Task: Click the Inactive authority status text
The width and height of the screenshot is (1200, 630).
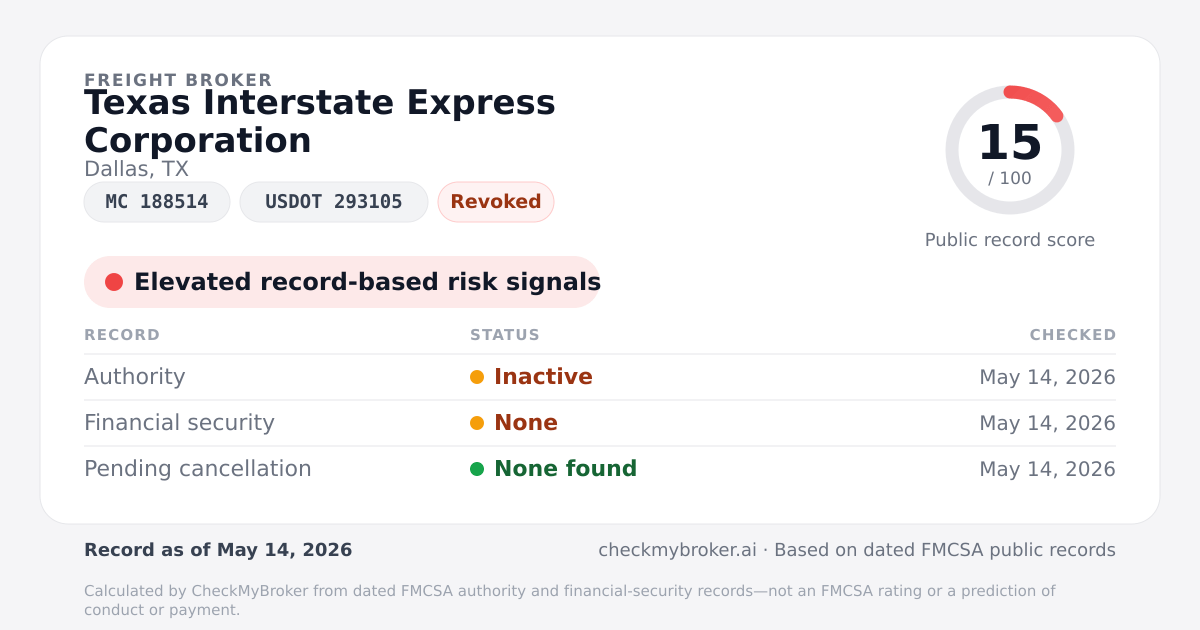Action: 543,377
